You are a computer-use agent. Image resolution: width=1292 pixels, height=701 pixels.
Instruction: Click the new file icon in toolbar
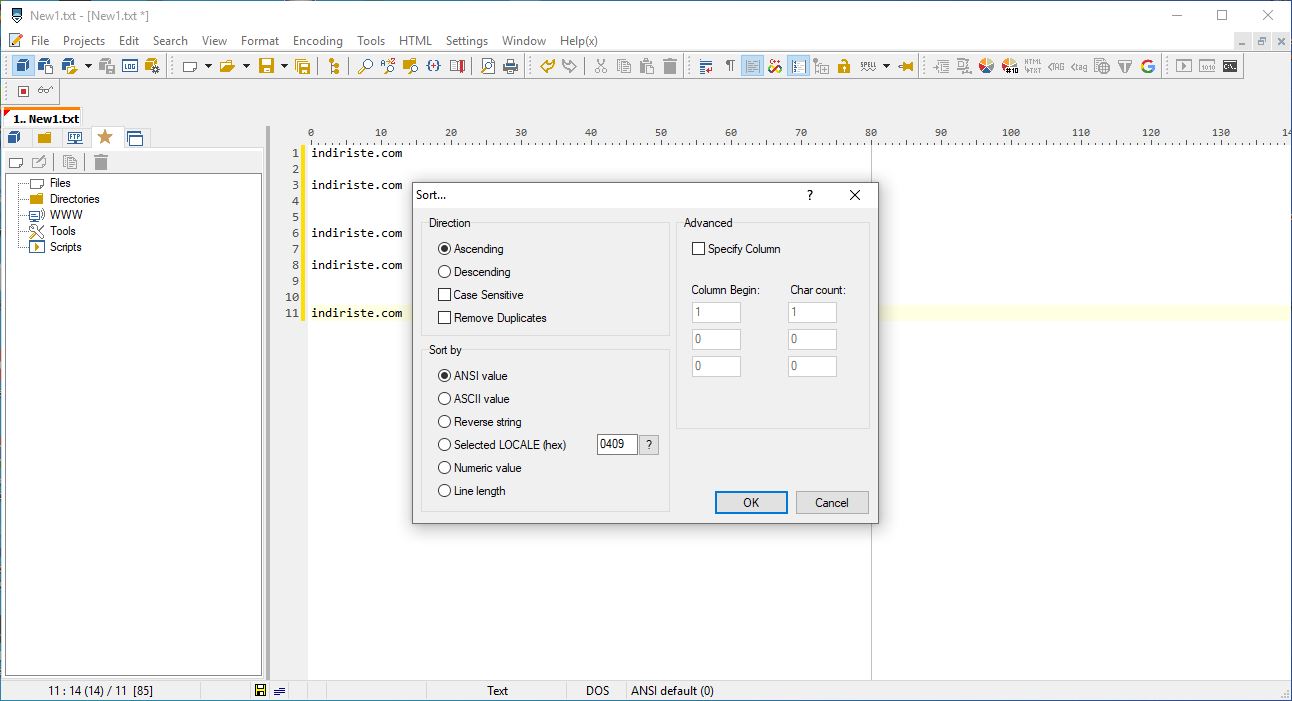pyautogui.click(x=188, y=66)
